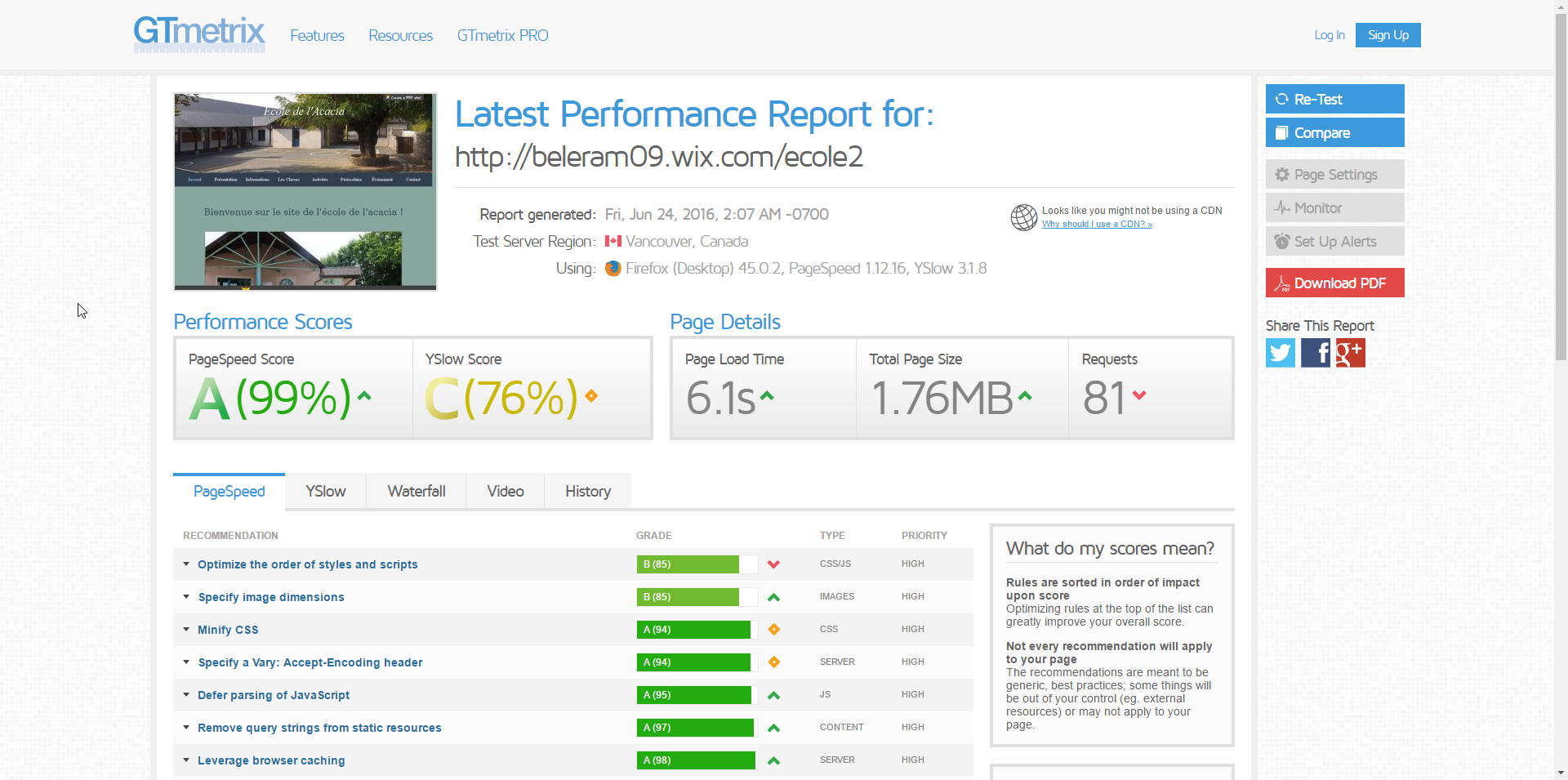Download the PDF report
Viewport: 1568px width, 780px height.
[1335, 283]
